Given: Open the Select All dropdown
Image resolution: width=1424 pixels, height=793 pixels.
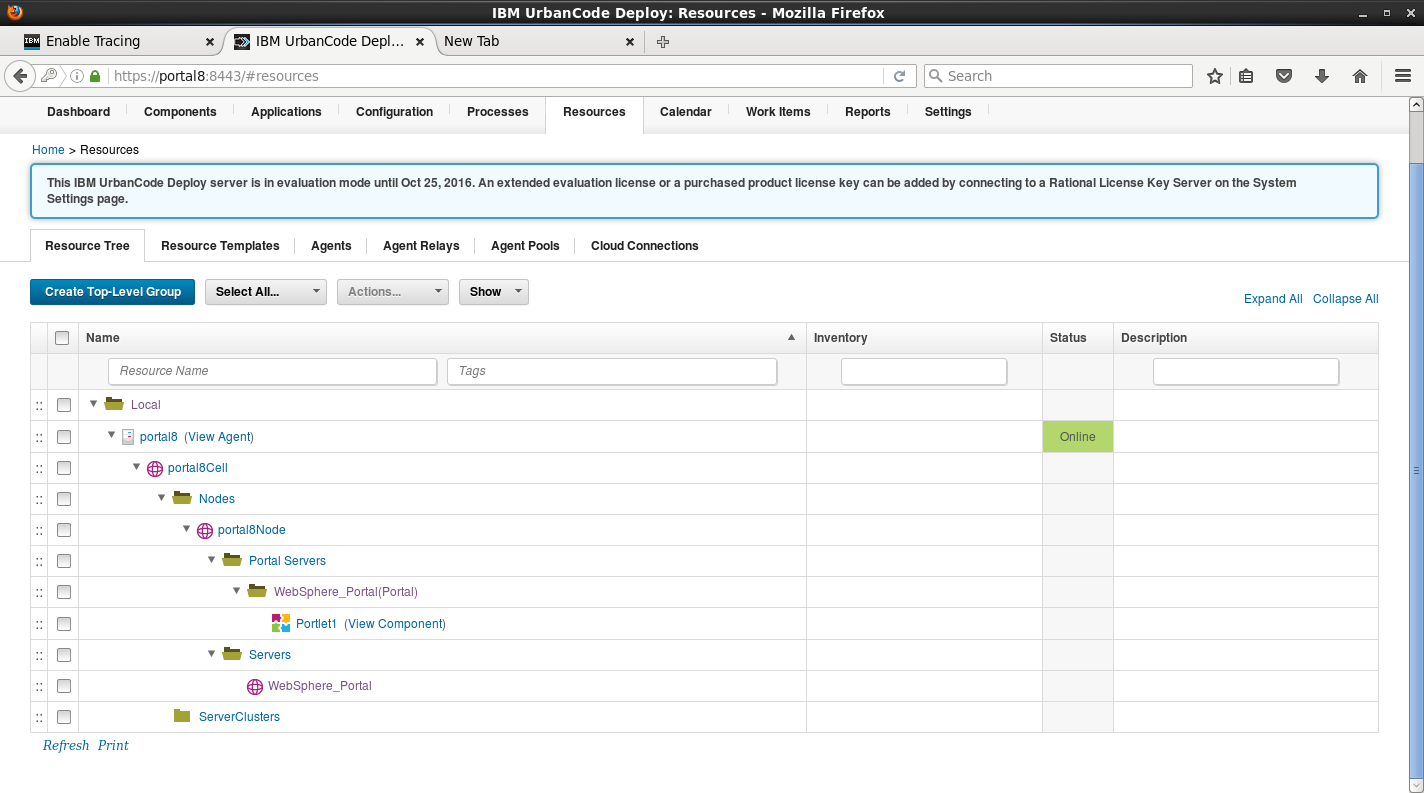Looking at the screenshot, I should click(x=265, y=292).
